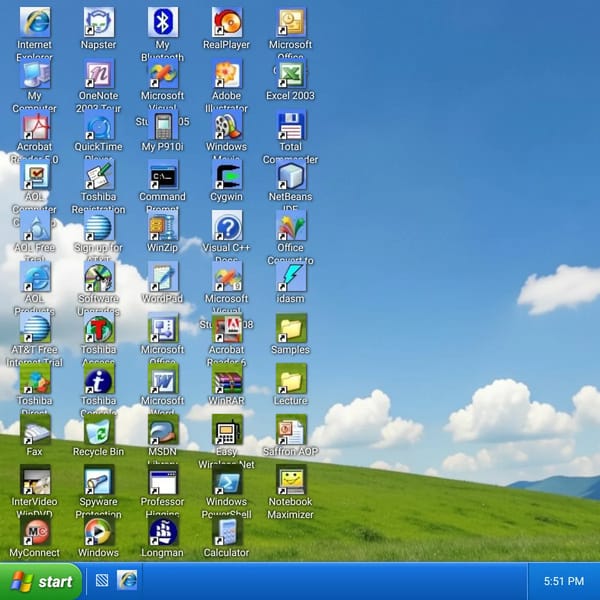The width and height of the screenshot is (600, 600).
Task: Launch the Command Prompt icon
Action: [x=163, y=175]
